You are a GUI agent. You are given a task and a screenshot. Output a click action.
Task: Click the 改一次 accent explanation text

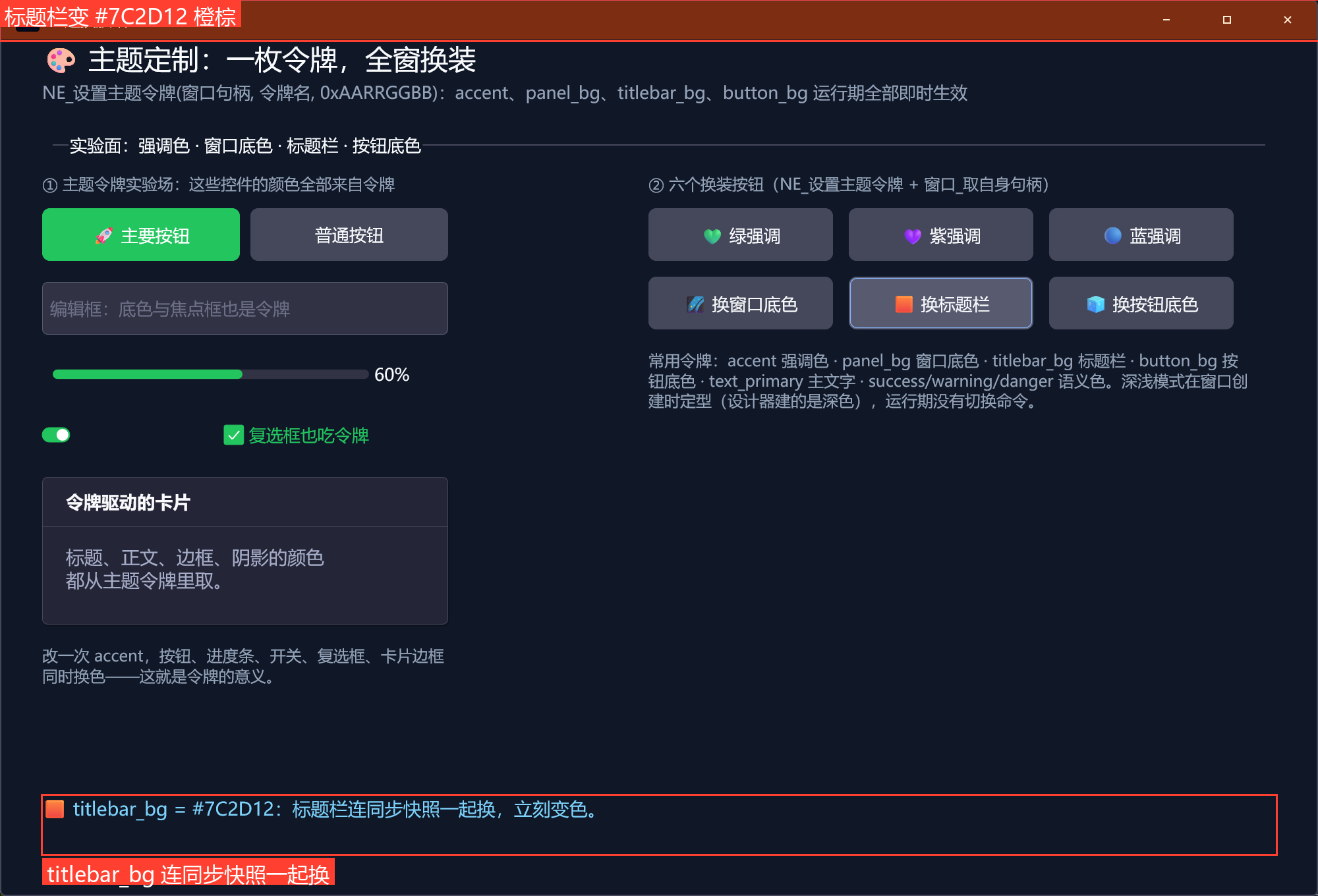point(243,666)
